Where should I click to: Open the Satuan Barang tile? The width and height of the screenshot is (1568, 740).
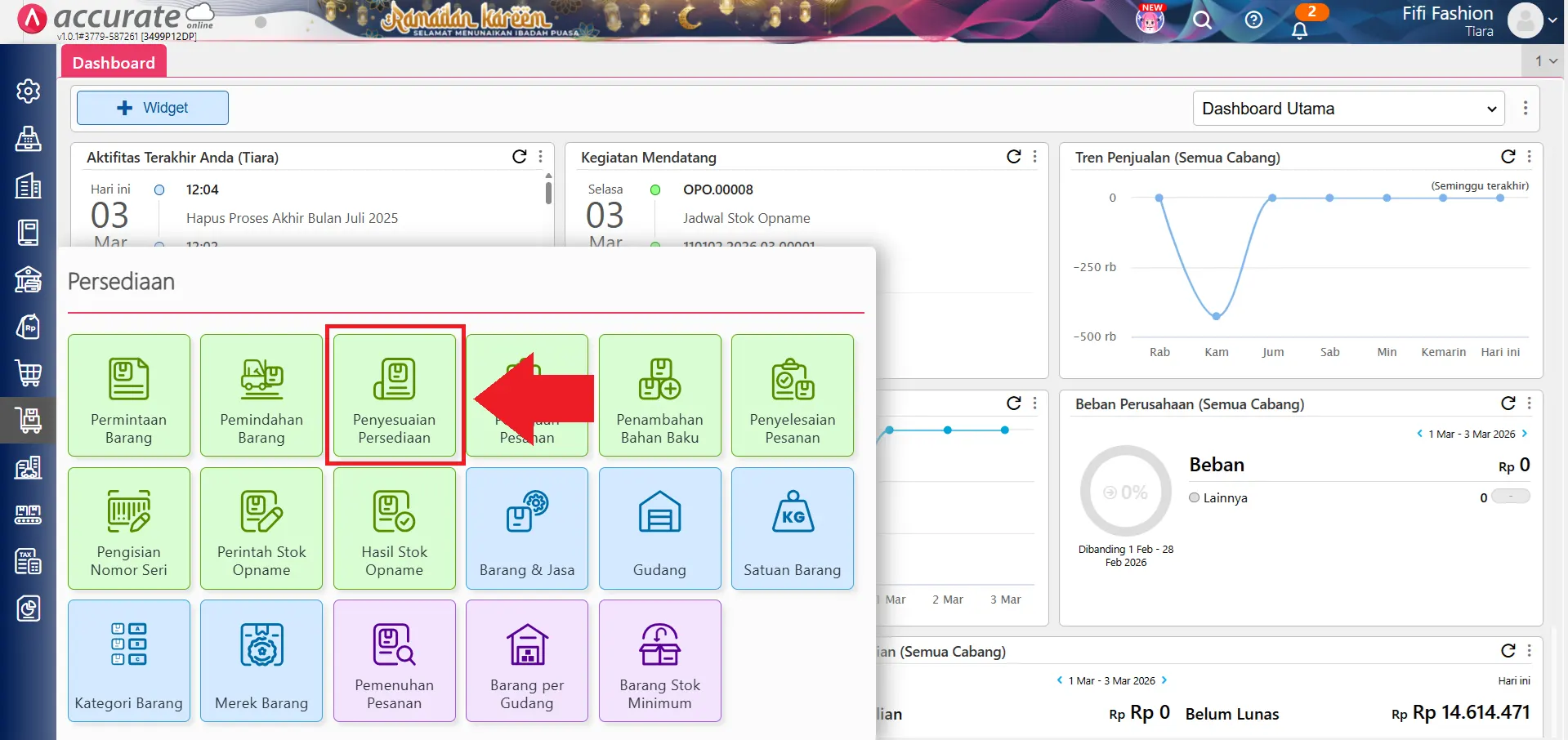coord(792,528)
